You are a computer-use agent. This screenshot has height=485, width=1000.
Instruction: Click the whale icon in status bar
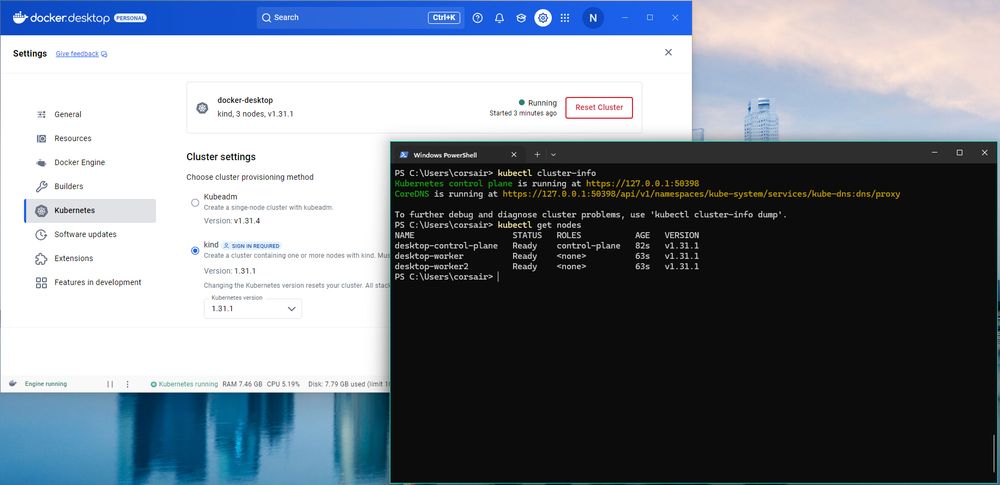[13, 384]
